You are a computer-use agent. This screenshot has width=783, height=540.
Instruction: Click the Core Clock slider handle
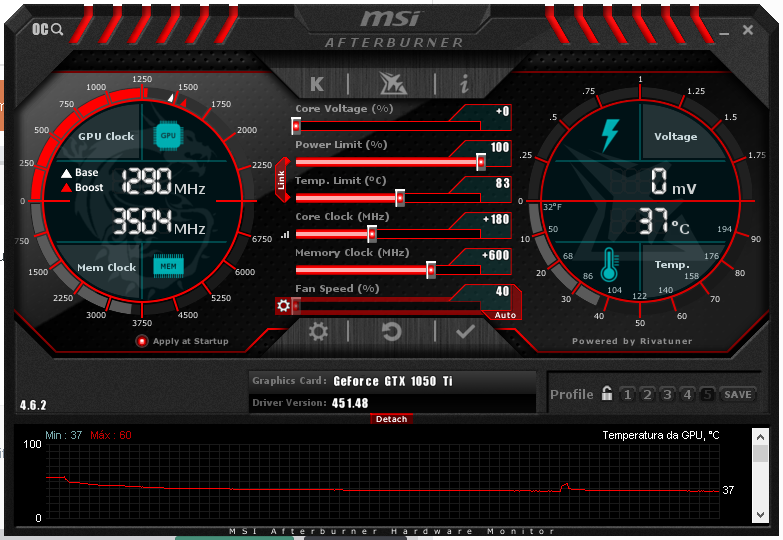(372, 234)
